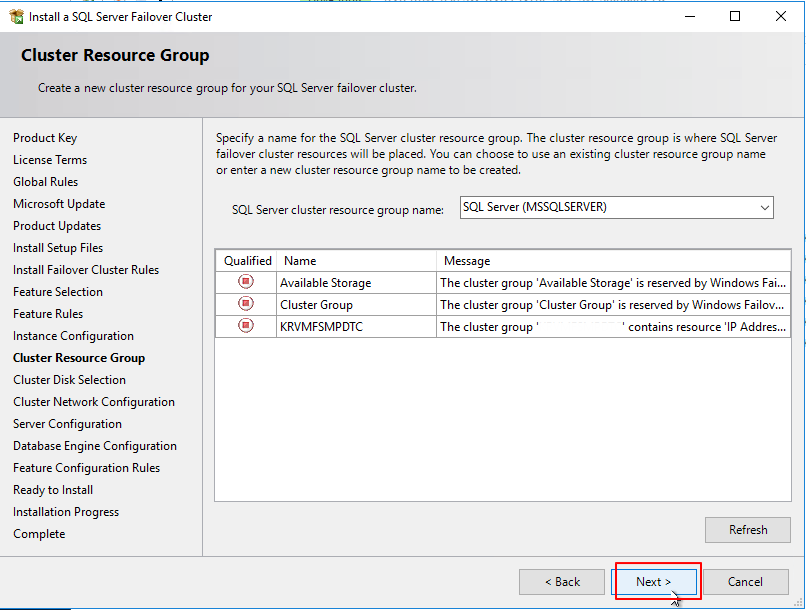
Task: Jump to the Database Engine Configuration step
Action: tap(95, 446)
